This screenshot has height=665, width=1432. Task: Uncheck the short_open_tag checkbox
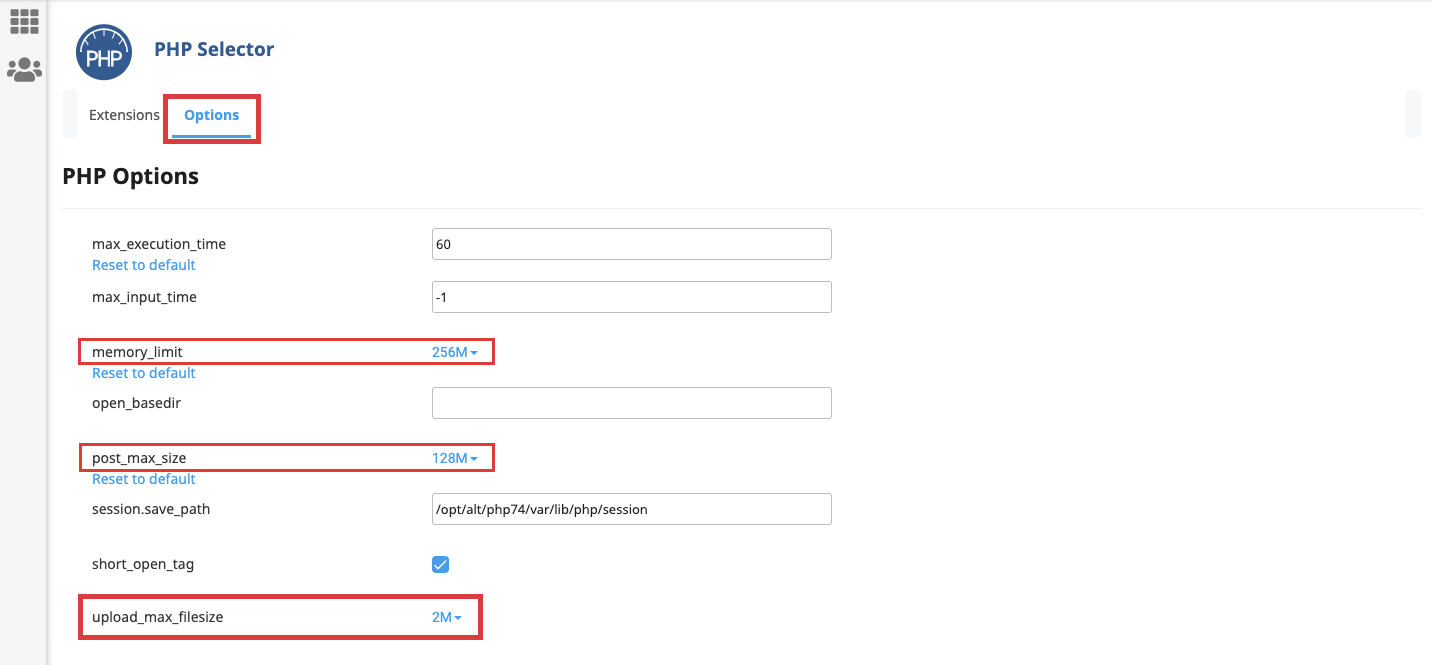click(440, 564)
